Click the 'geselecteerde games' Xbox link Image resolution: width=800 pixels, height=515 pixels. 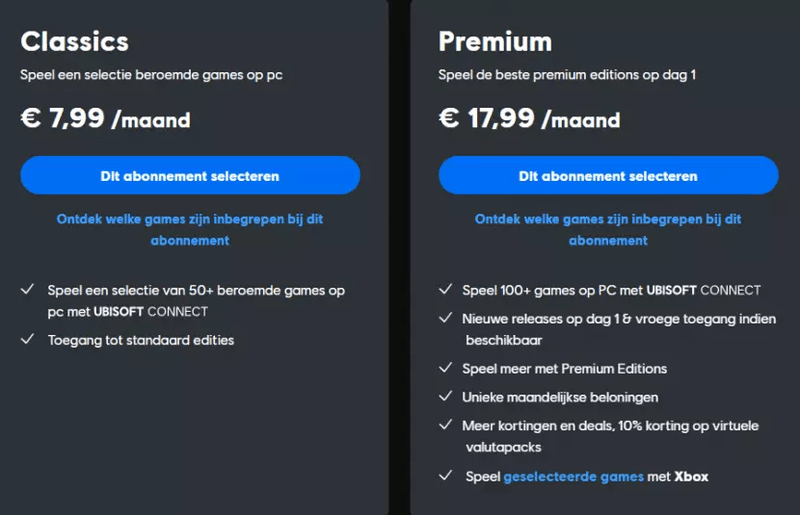574,477
